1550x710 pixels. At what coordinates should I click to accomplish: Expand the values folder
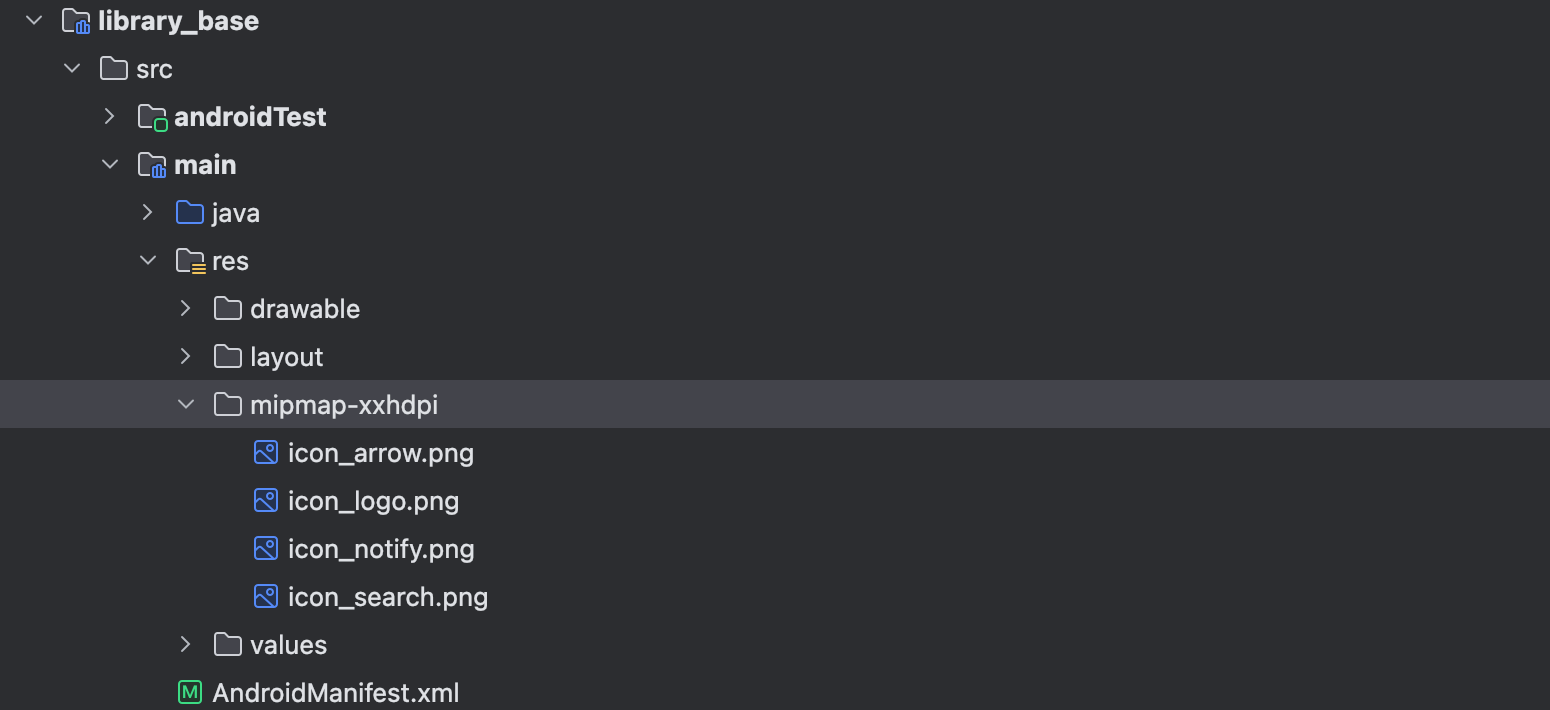pyautogui.click(x=186, y=644)
